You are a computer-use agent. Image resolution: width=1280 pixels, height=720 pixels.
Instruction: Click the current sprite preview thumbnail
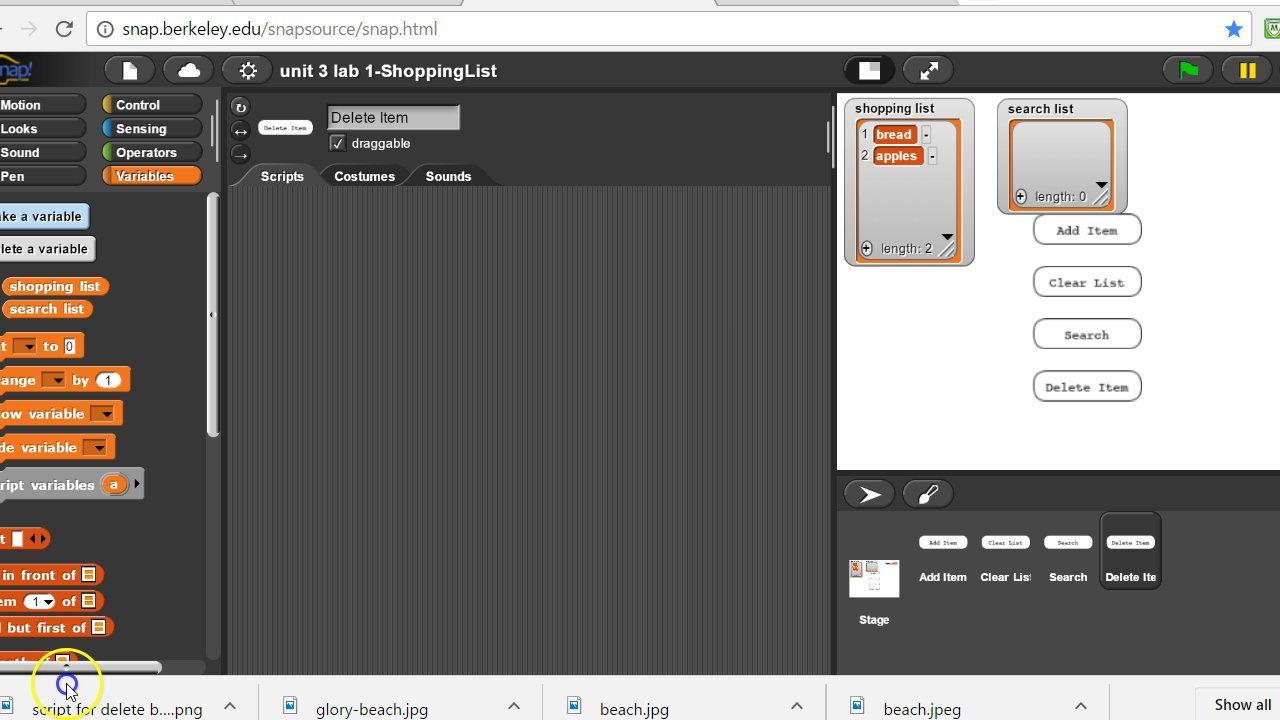285,128
